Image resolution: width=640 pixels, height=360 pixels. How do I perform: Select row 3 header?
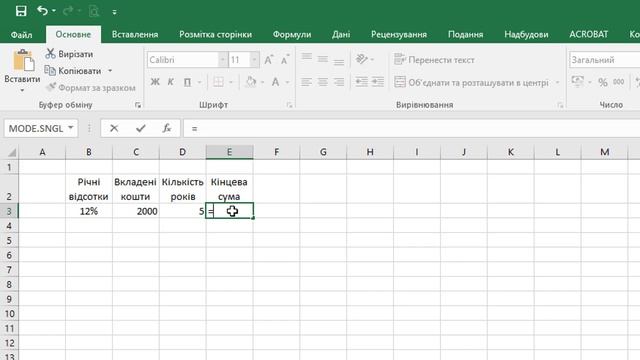[x=9, y=211]
